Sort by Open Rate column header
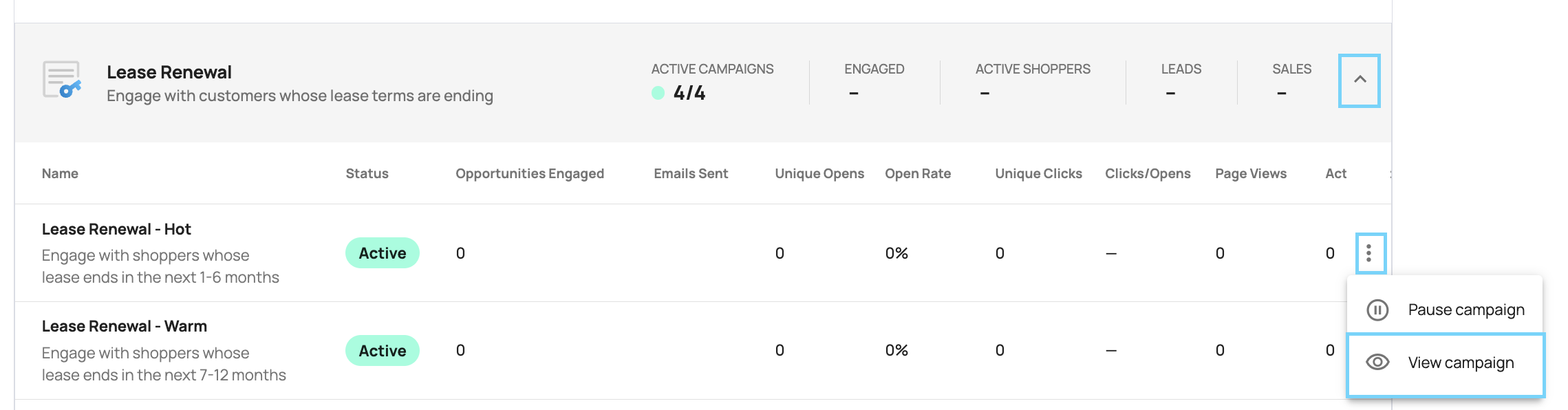This screenshot has height=410, width=1568. pos(918,174)
